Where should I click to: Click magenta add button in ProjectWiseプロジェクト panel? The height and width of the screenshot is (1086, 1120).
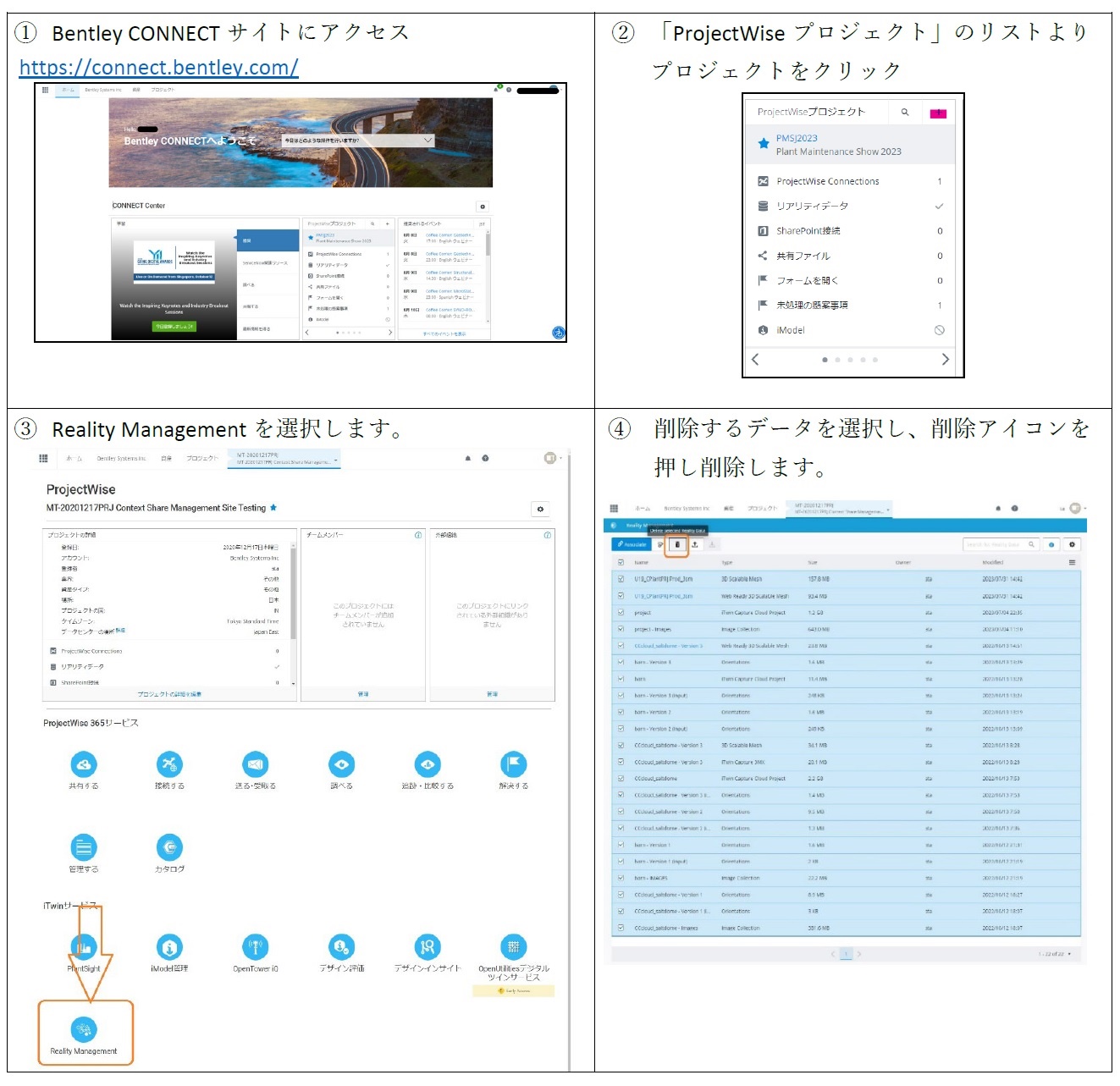pos(938,113)
